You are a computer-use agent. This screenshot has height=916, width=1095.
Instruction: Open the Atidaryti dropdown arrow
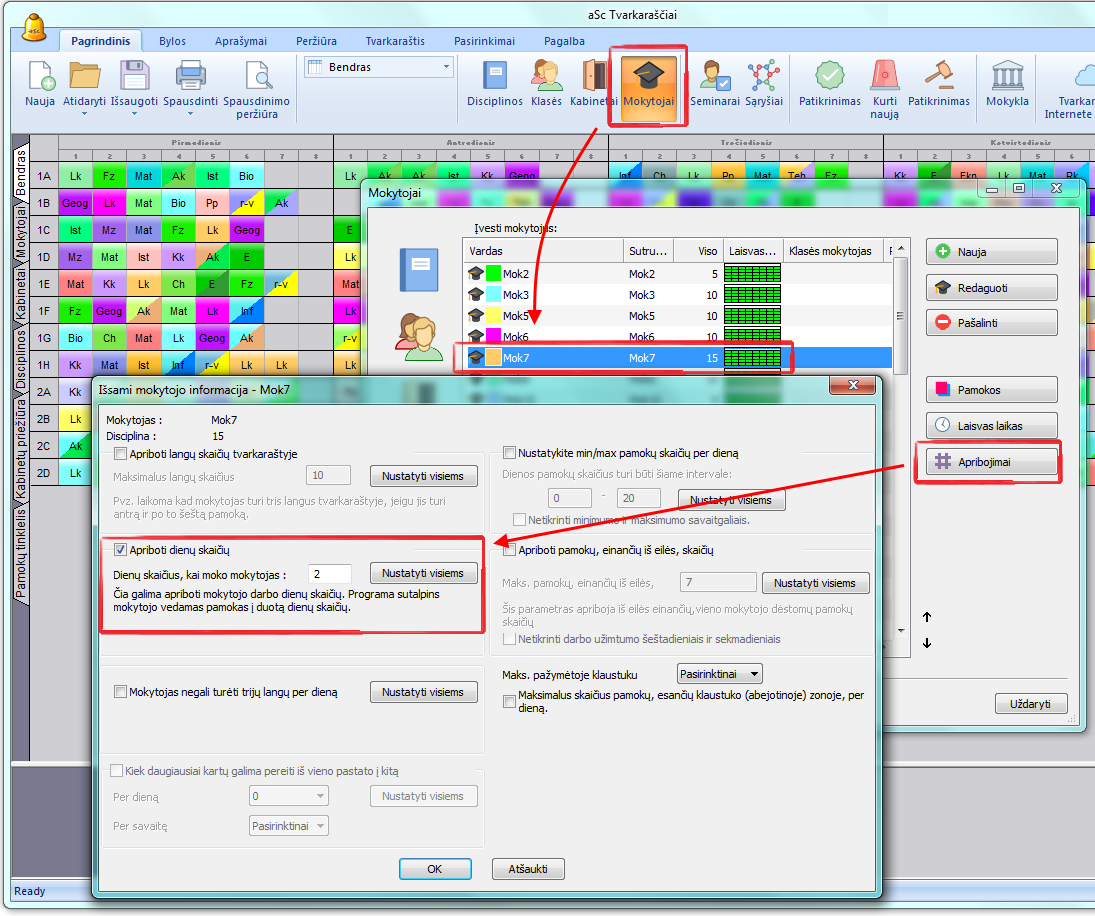pos(84,113)
